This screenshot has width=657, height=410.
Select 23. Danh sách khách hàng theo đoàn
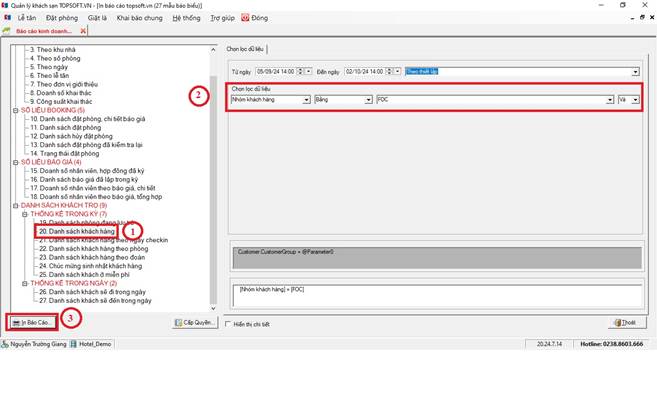coord(92,258)
